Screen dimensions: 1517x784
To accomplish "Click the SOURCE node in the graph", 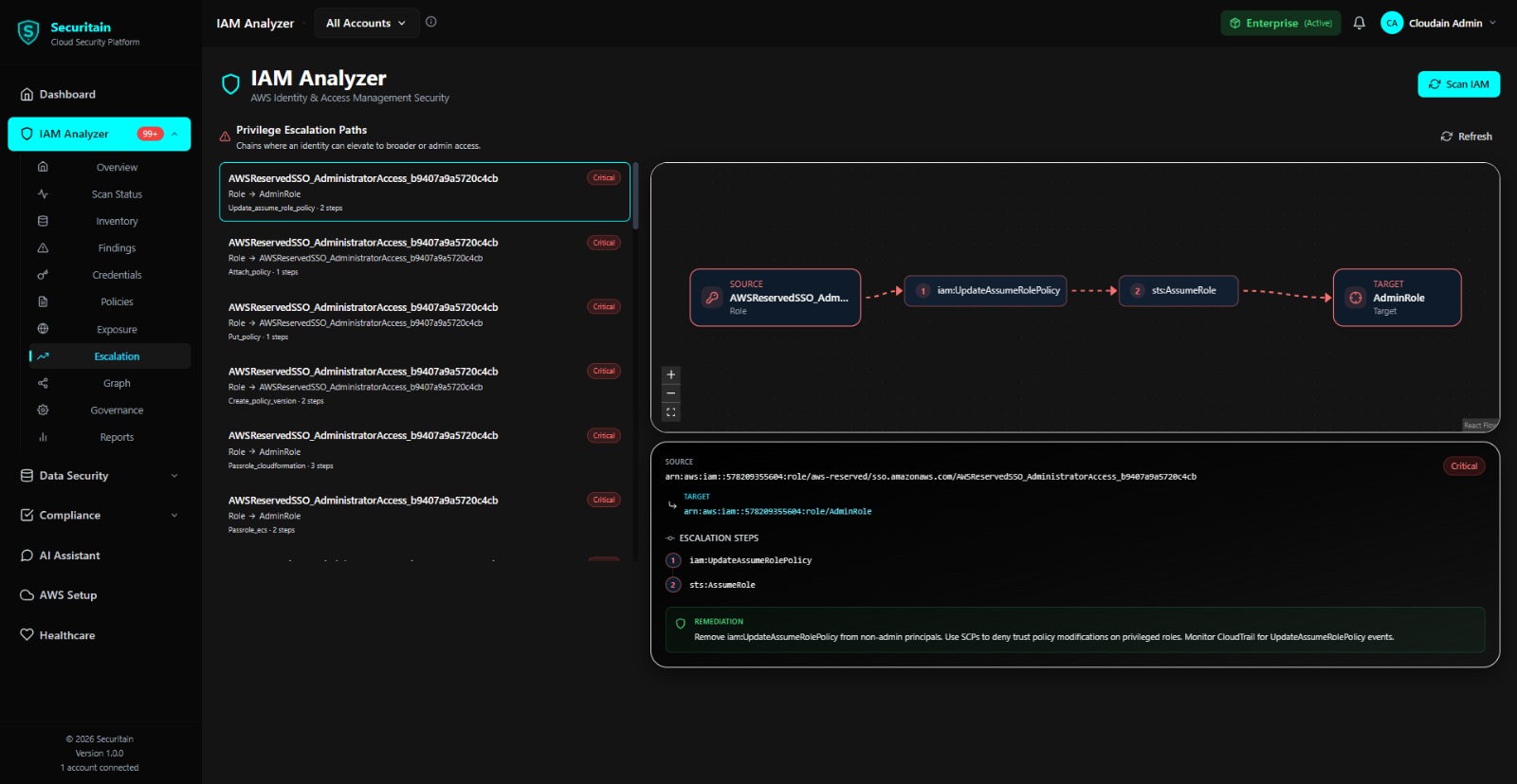I will tap(776, 298).
